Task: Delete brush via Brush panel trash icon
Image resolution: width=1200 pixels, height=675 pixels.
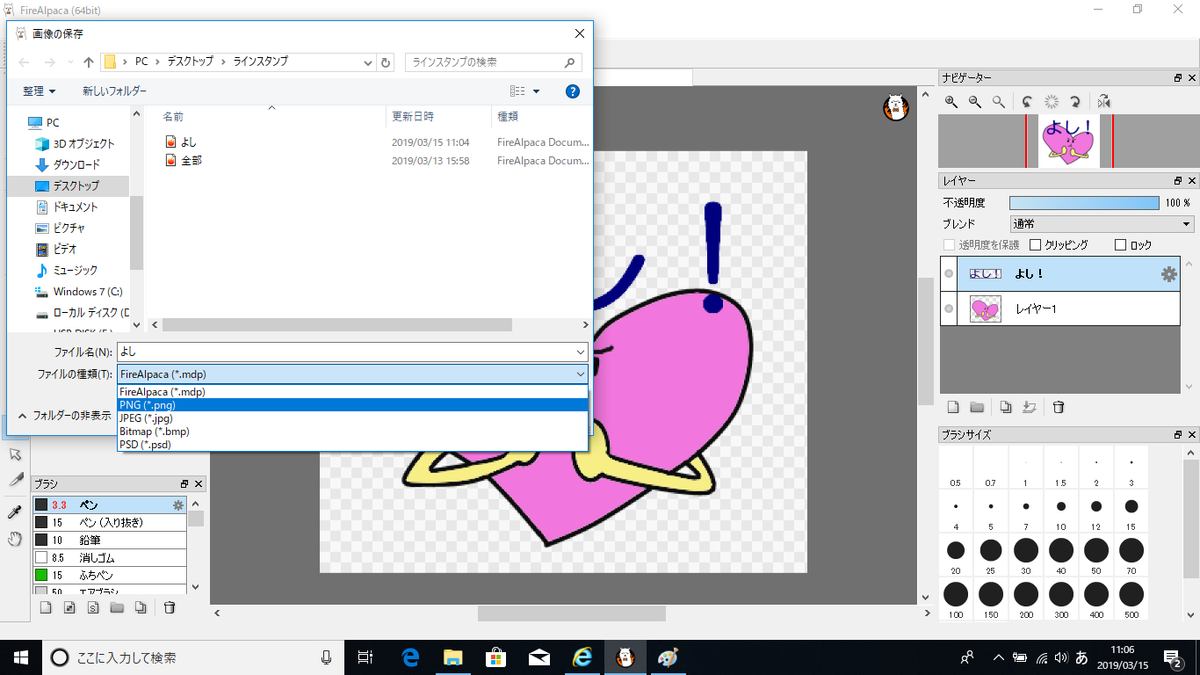Action: (169, 607)
